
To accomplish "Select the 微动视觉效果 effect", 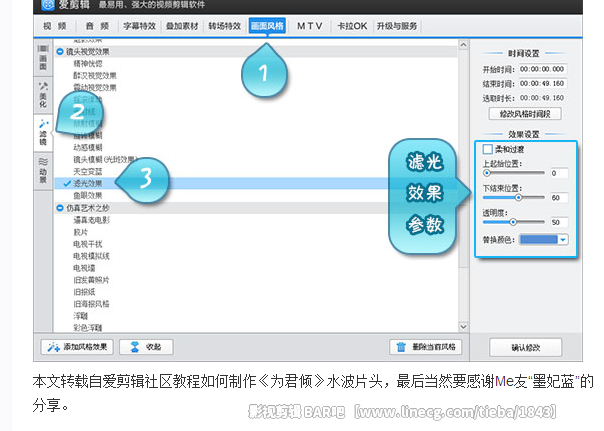I will click(x=95, y=87).
